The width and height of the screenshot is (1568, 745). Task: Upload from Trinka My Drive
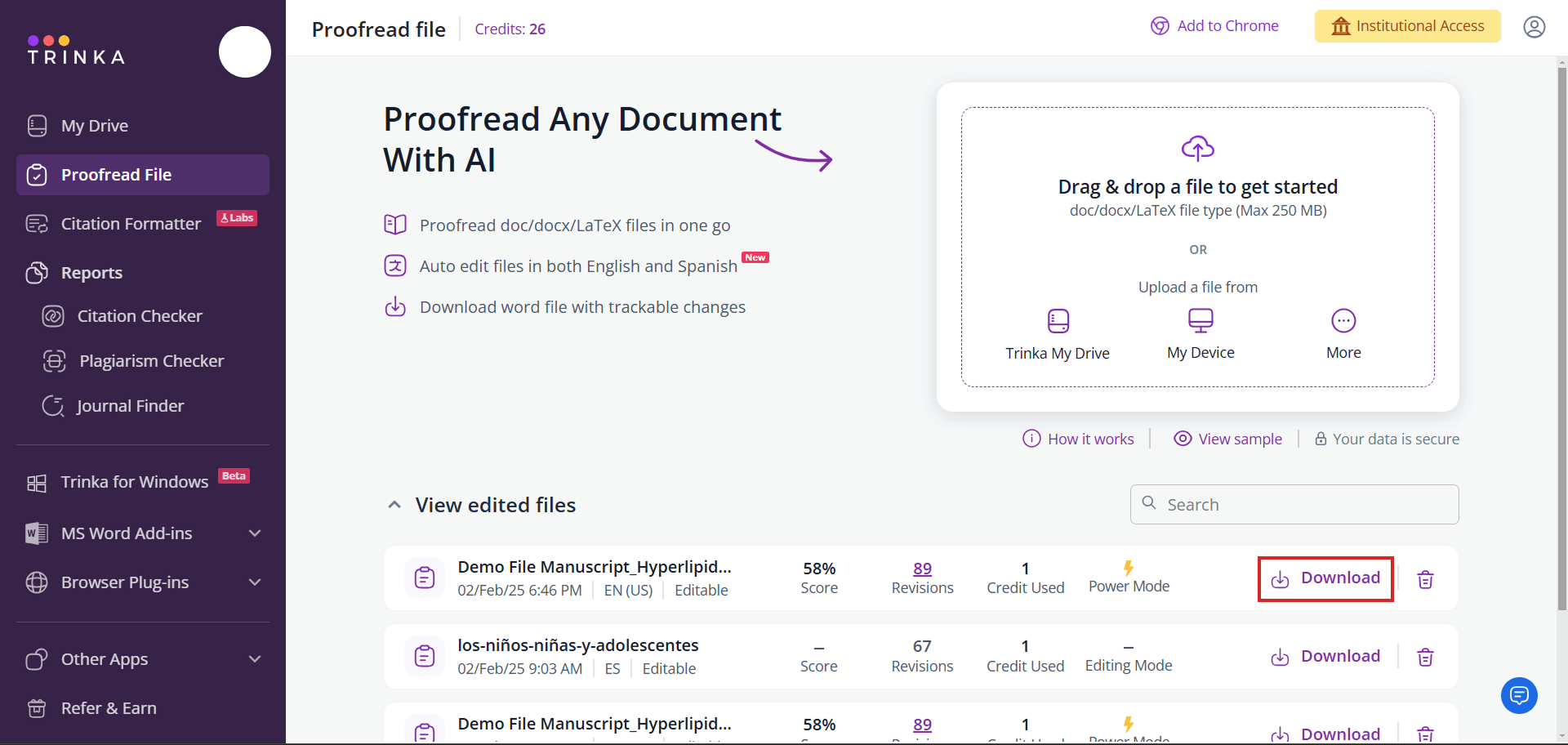1058,335
